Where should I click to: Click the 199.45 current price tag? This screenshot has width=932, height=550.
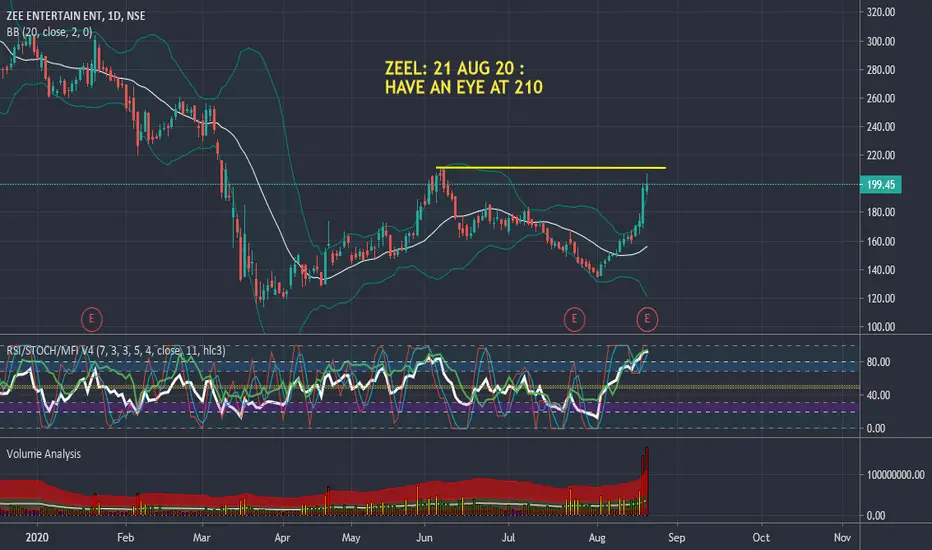tap(881, 184)
